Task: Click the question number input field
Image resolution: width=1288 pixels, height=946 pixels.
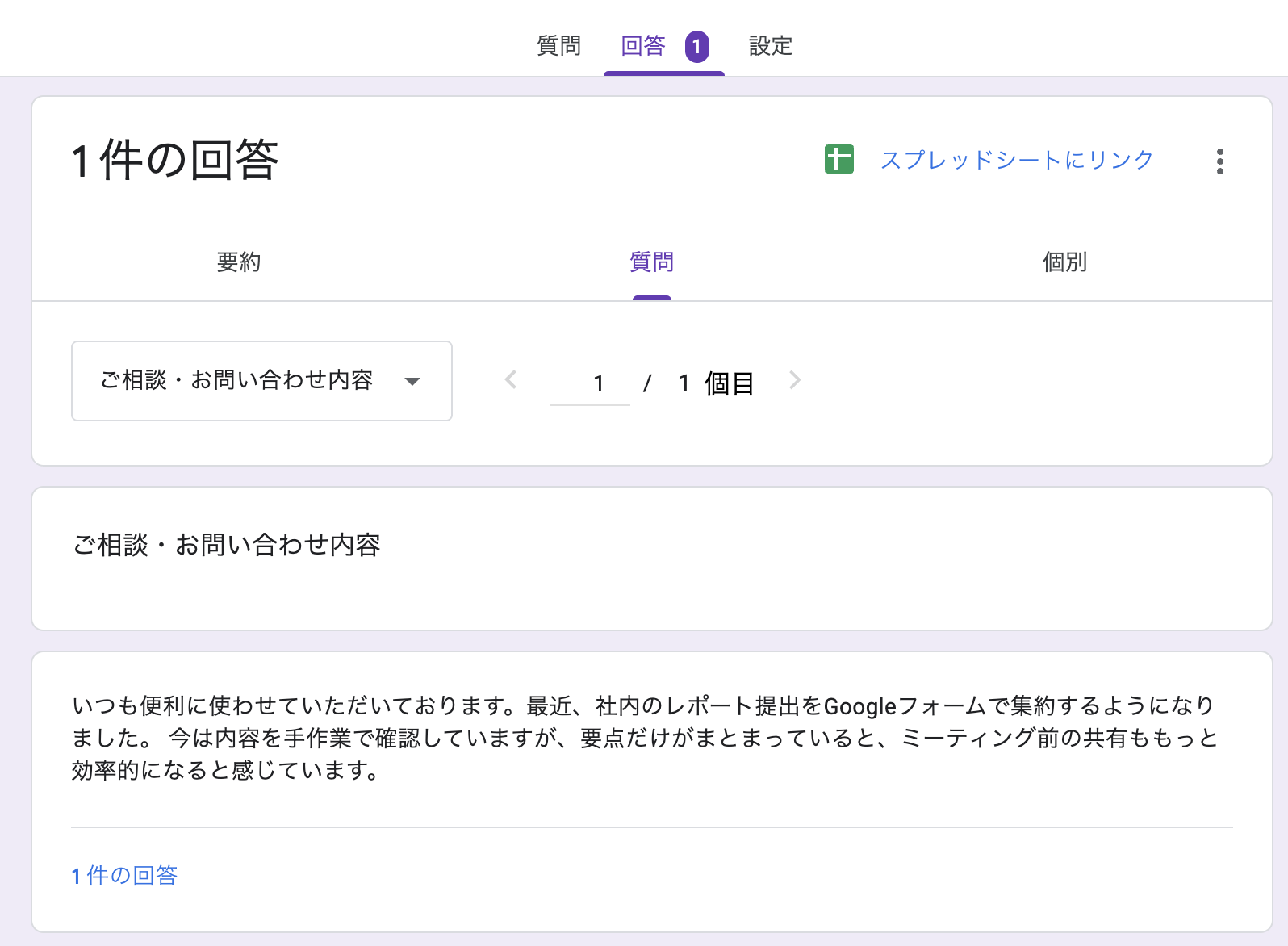Action: [590, 383]
